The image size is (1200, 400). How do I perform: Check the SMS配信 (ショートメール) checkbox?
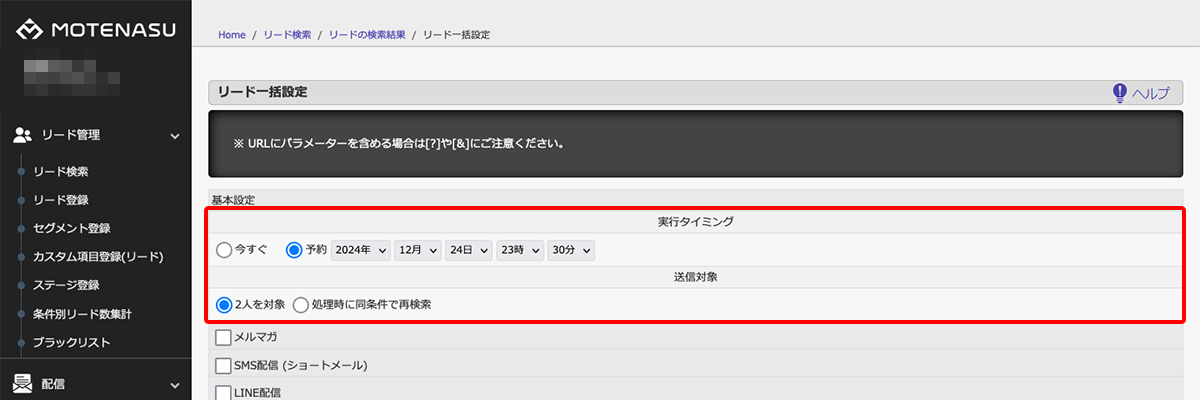223,365
